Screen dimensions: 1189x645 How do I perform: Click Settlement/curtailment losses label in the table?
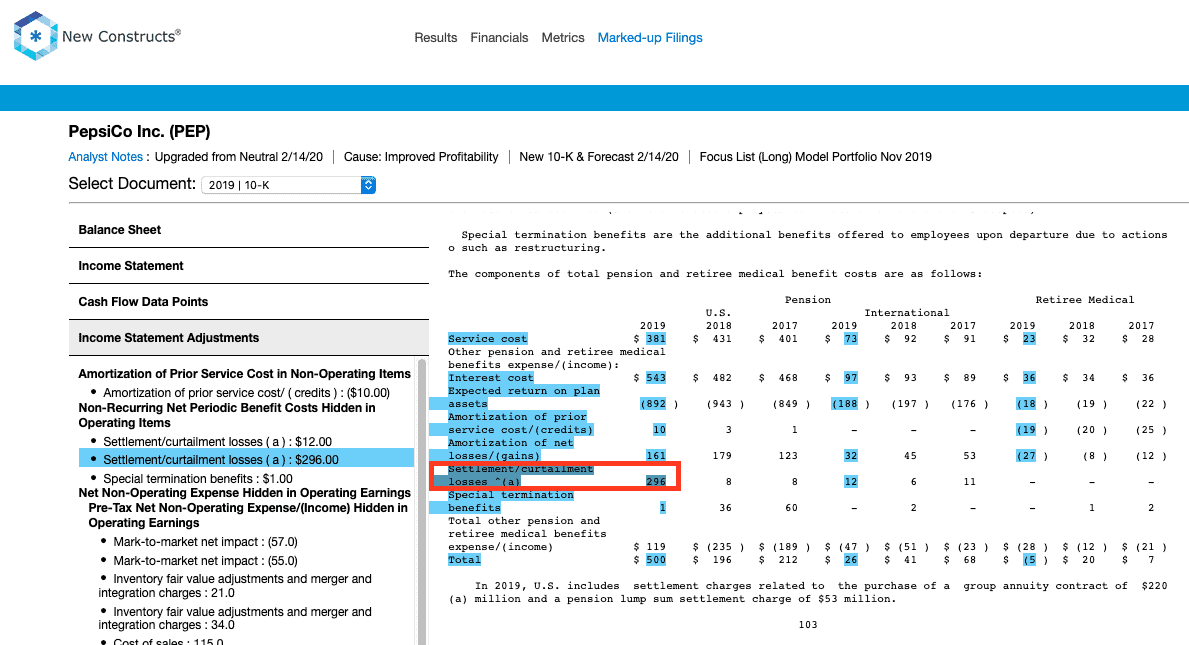pos(520,475)
